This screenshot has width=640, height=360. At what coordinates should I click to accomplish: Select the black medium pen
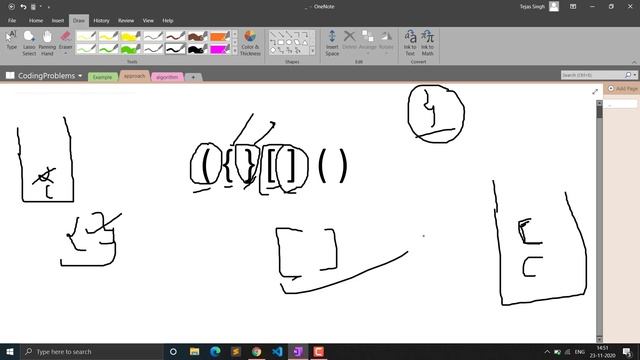175,49
